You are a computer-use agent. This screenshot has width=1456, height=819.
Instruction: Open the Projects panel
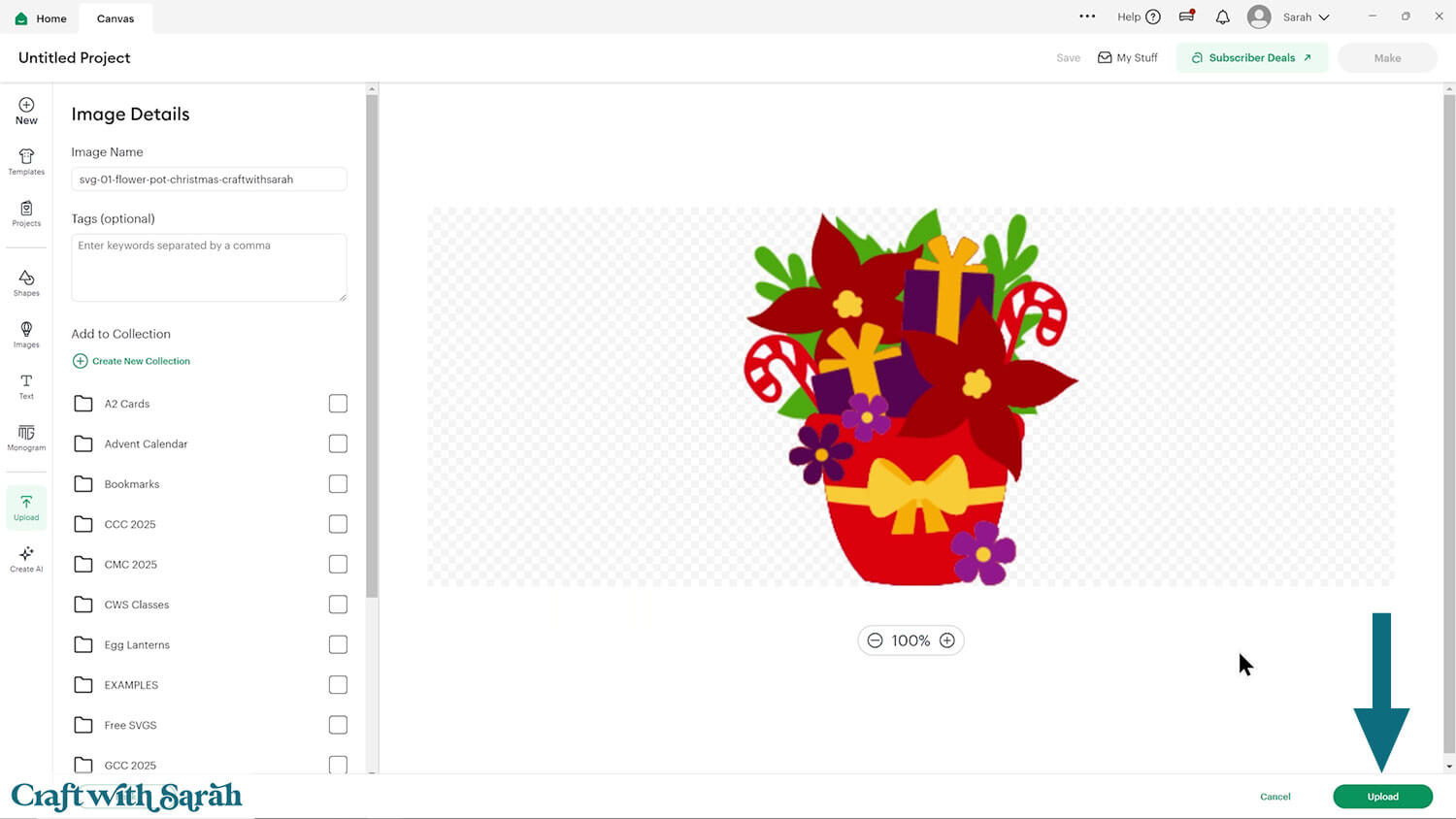pyautogui.click(x=26, y=213)
